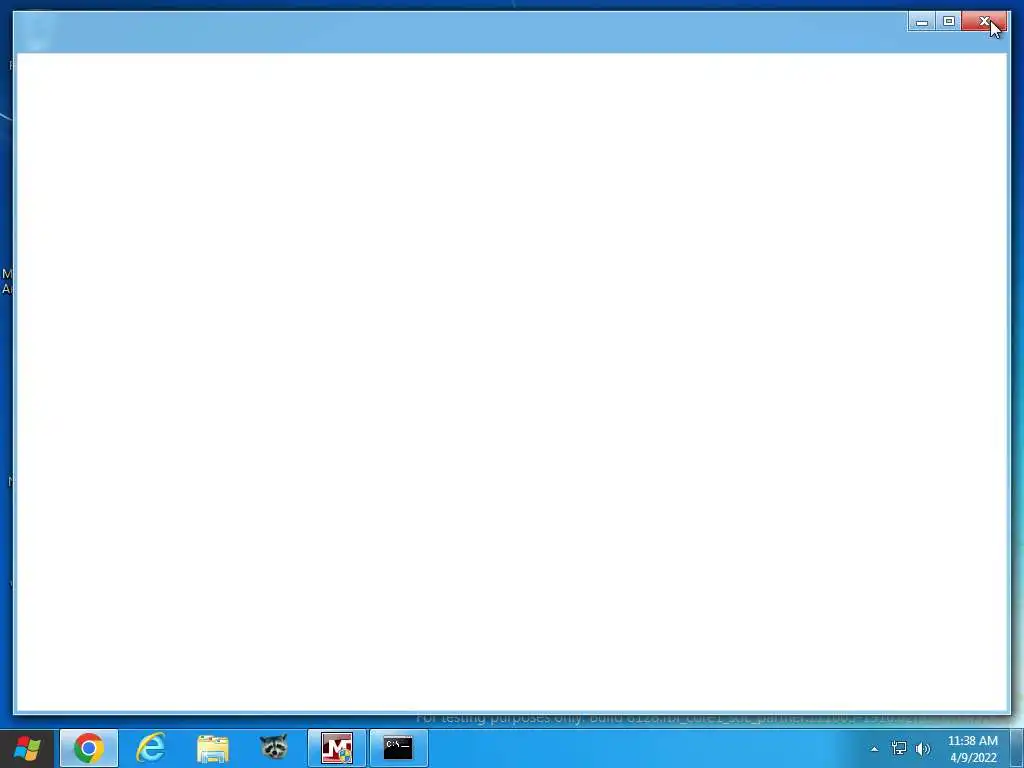Launch Google Chrome from the taskbar
Screen dimensions: 1024x768
[x=89, y=748]
